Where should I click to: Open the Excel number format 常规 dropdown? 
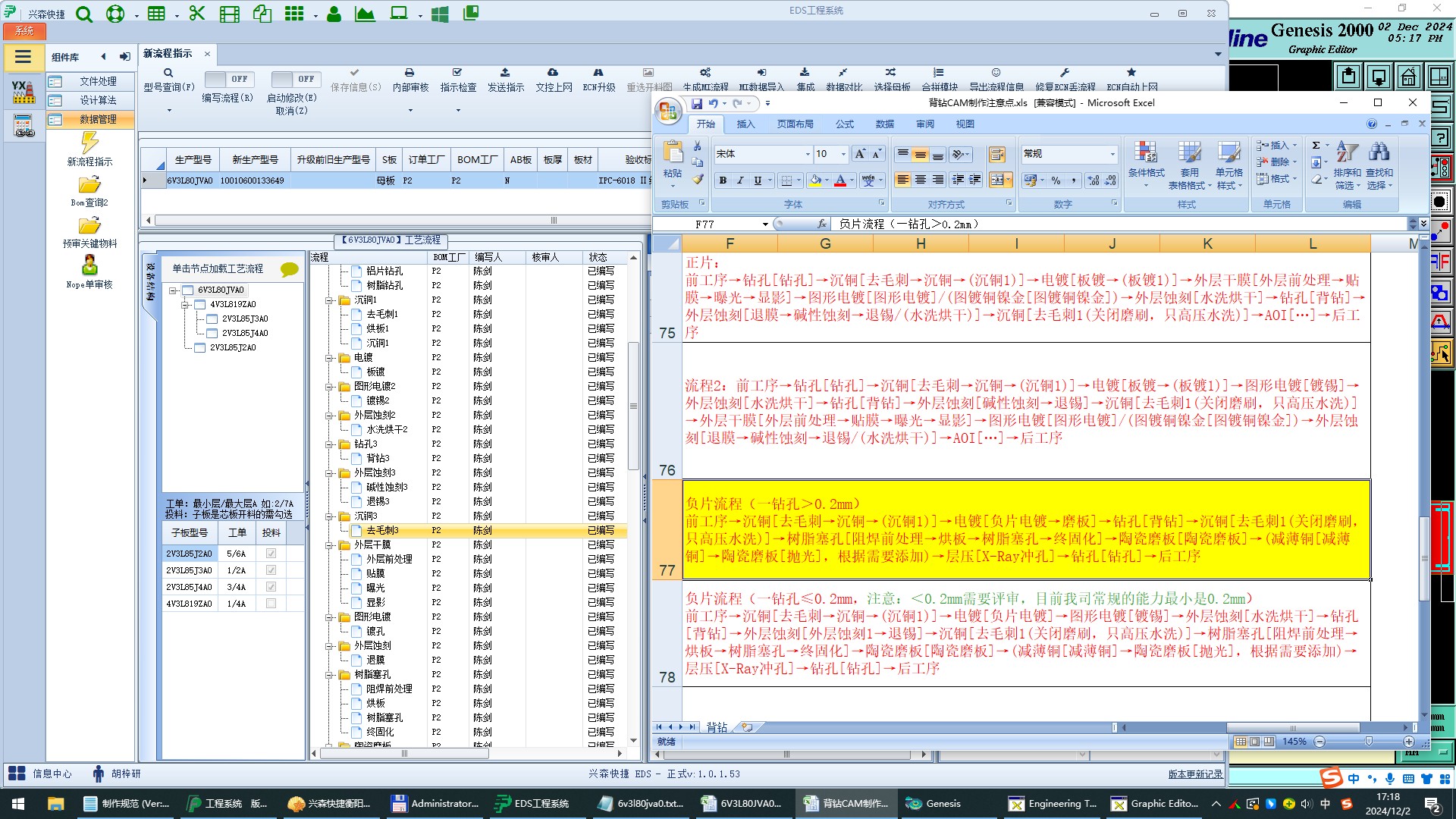pos(1112,154)
